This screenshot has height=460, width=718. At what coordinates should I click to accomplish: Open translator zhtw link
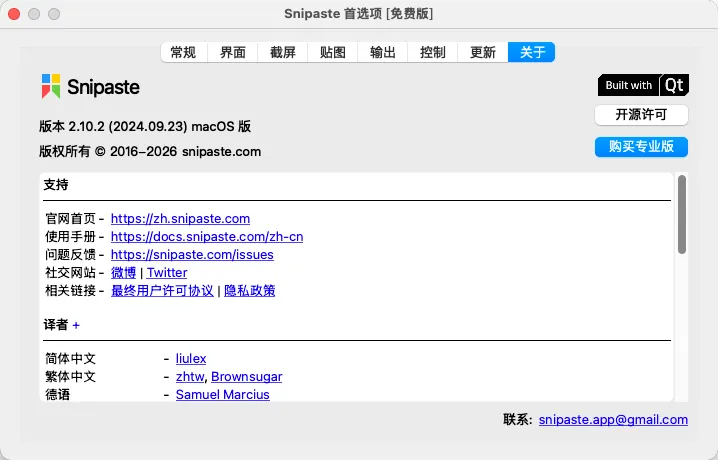tap(190, 376)
